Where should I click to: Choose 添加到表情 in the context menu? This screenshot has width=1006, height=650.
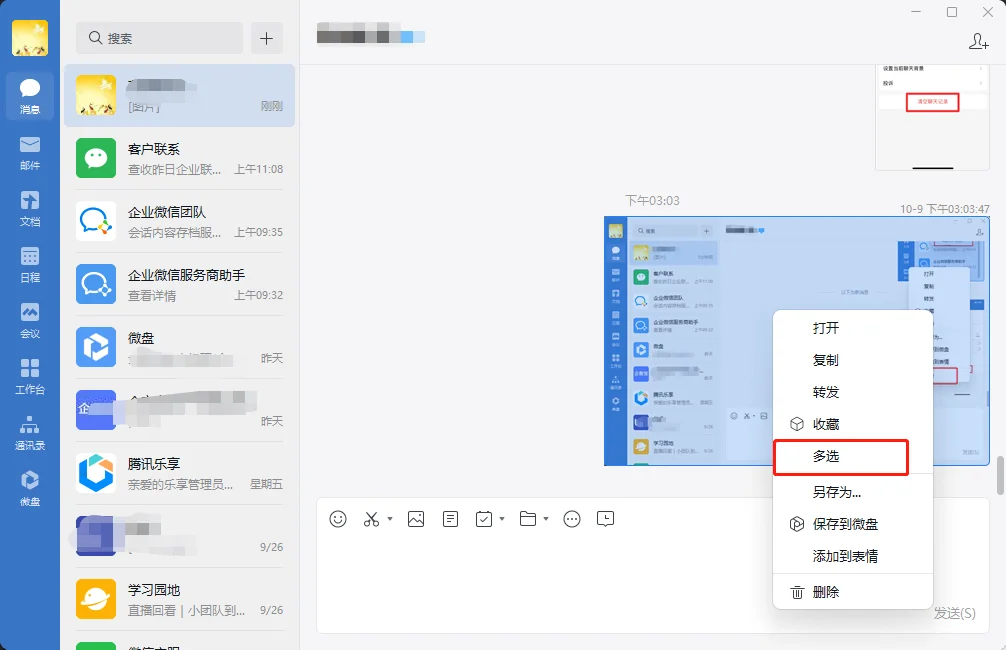tap(853, 556)
